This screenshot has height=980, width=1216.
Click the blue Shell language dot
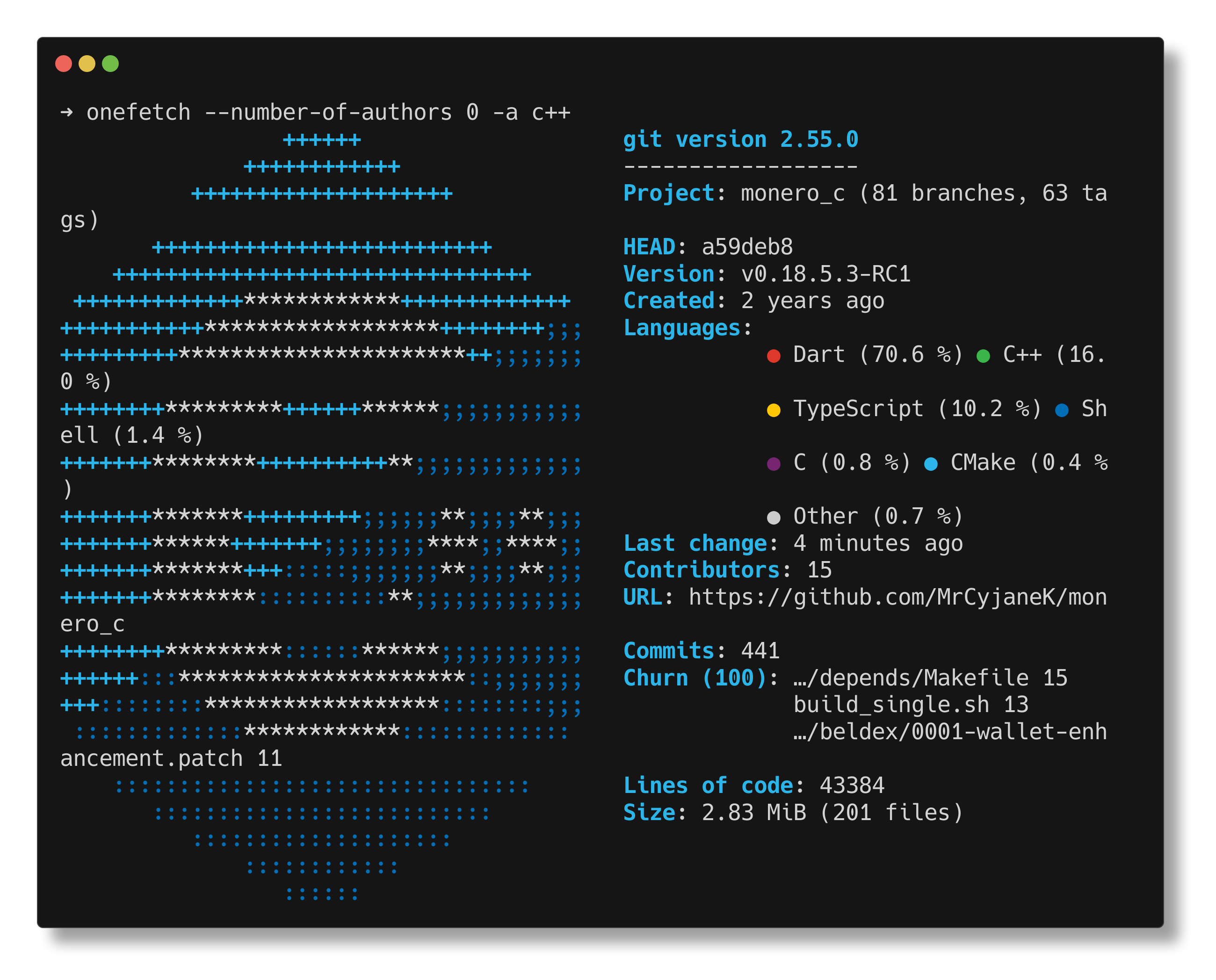[1061, 410]
